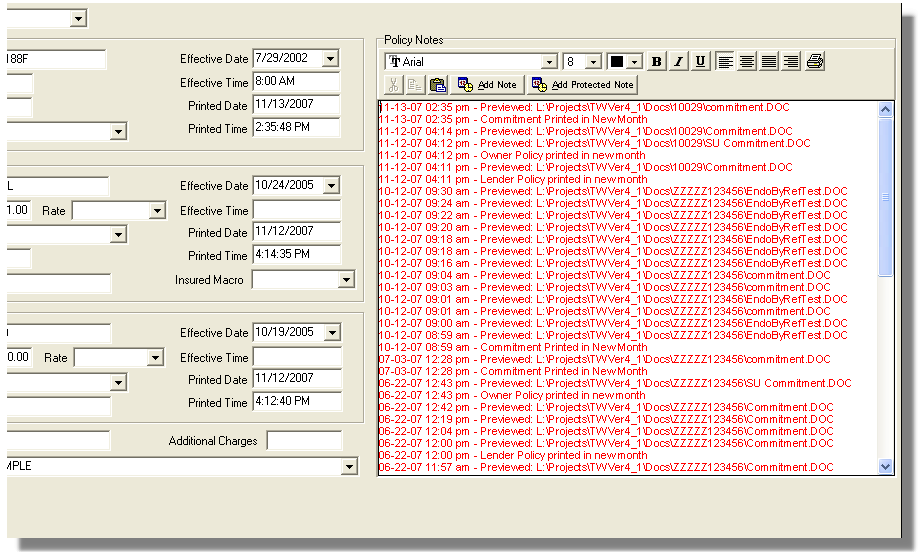Toggle italic formatting in Policy Notes

coord(678,62)
